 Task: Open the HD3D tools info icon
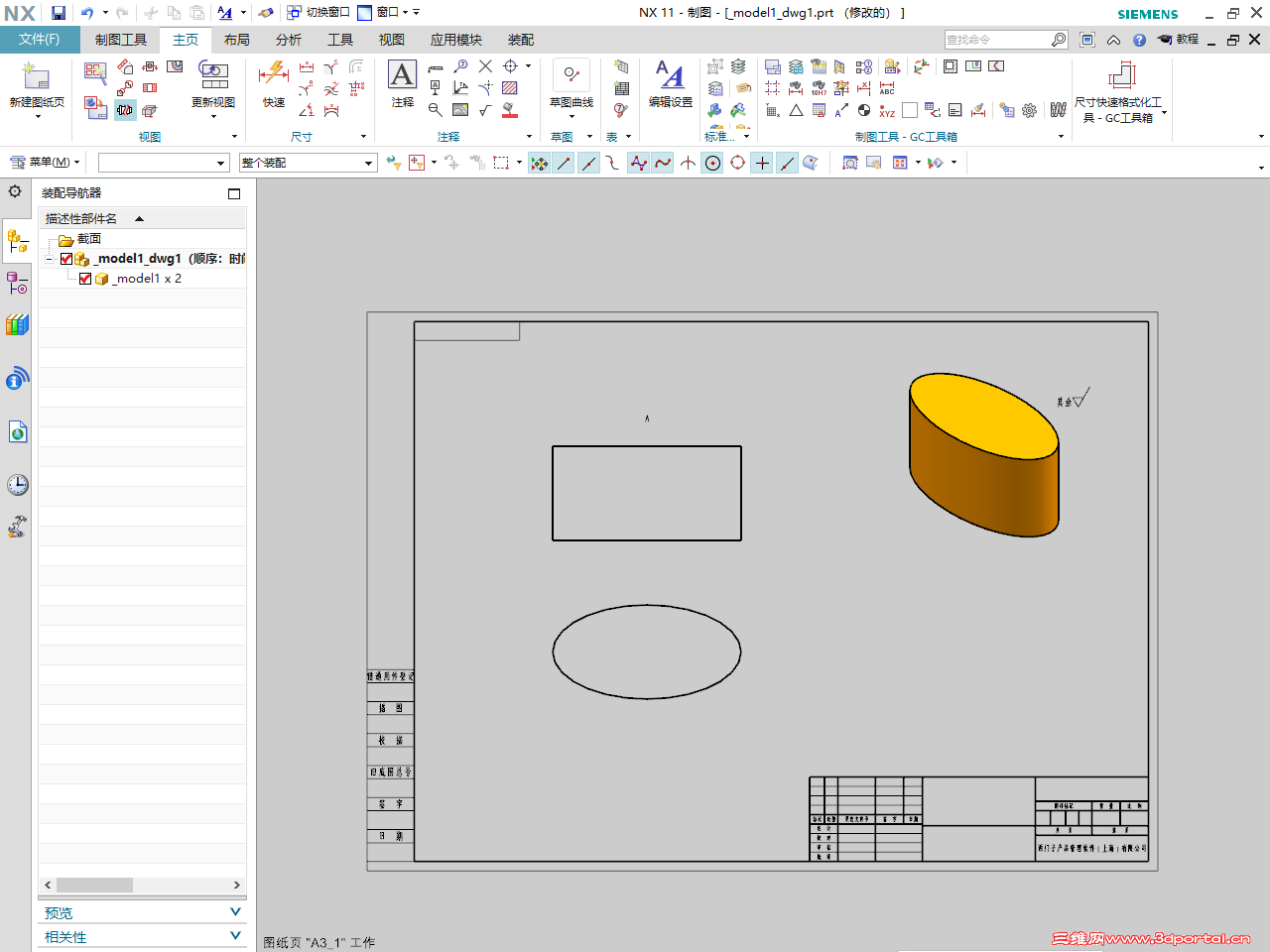tap(17, 379)
